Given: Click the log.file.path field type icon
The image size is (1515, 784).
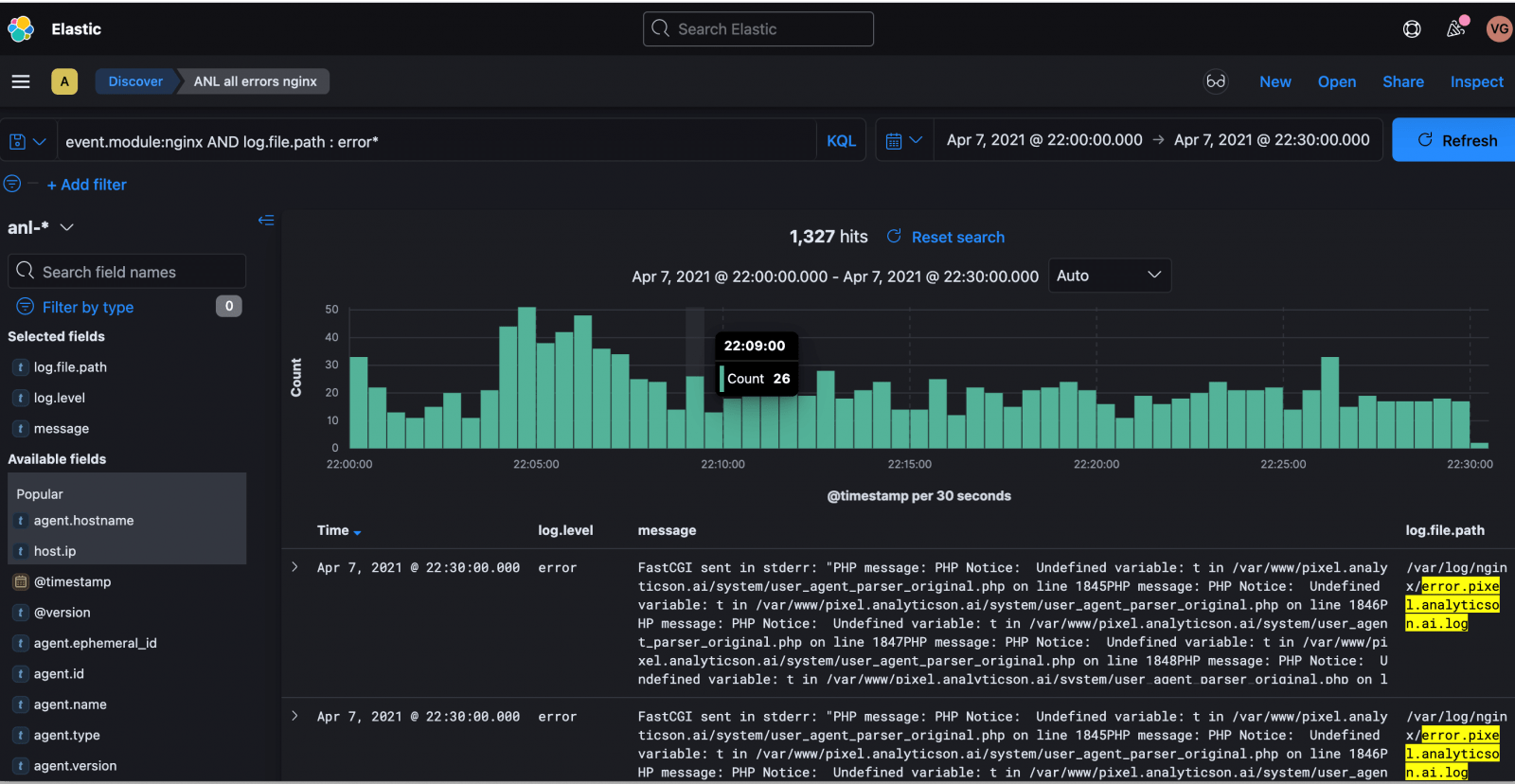Looking at the screenshot, I should (x=20, y=367).
